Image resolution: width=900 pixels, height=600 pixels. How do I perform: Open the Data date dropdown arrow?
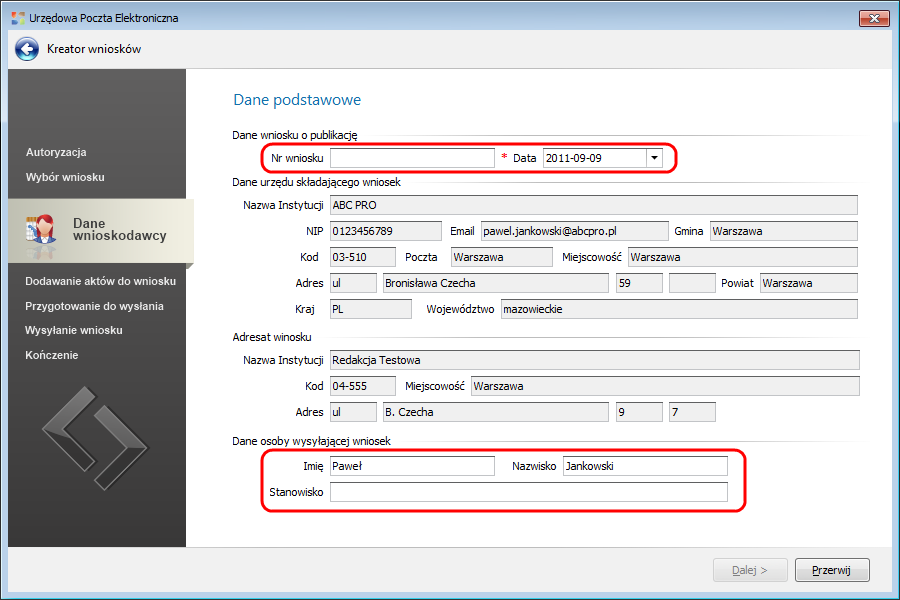pos(654,158)
